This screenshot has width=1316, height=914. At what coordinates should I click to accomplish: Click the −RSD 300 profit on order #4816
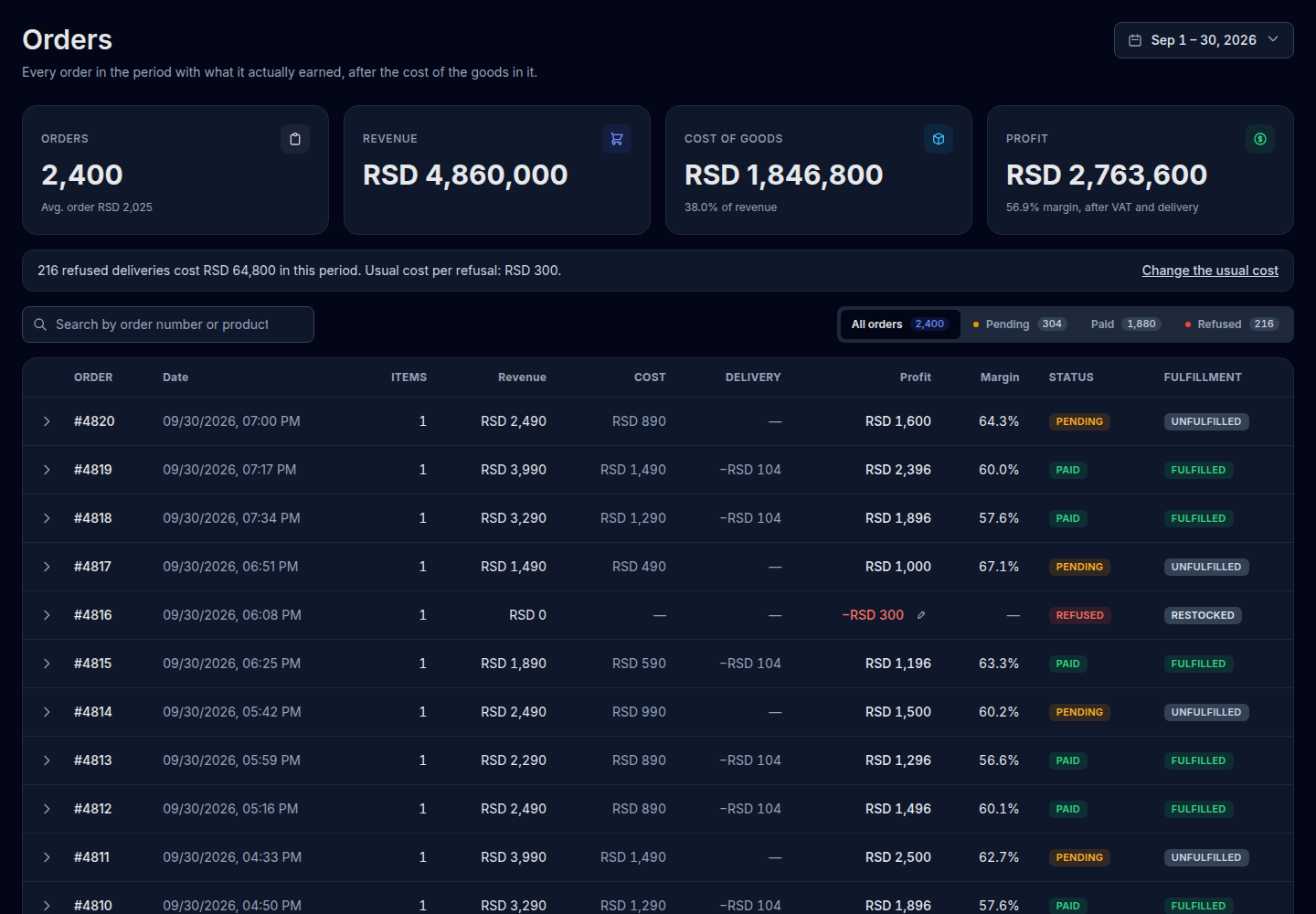pyautogui.click(x=873, y=615)
